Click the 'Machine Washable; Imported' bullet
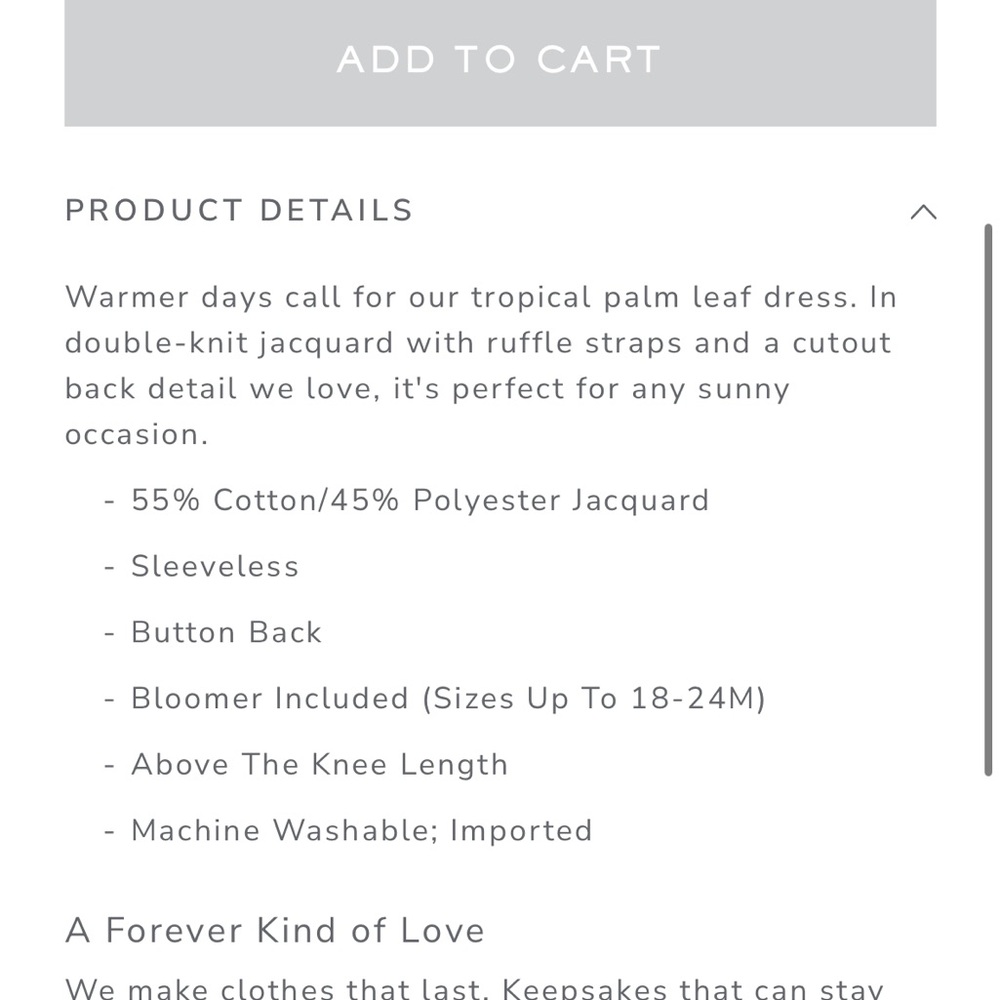Viewport: 1000px width, 1000px height. coord(362,830)
